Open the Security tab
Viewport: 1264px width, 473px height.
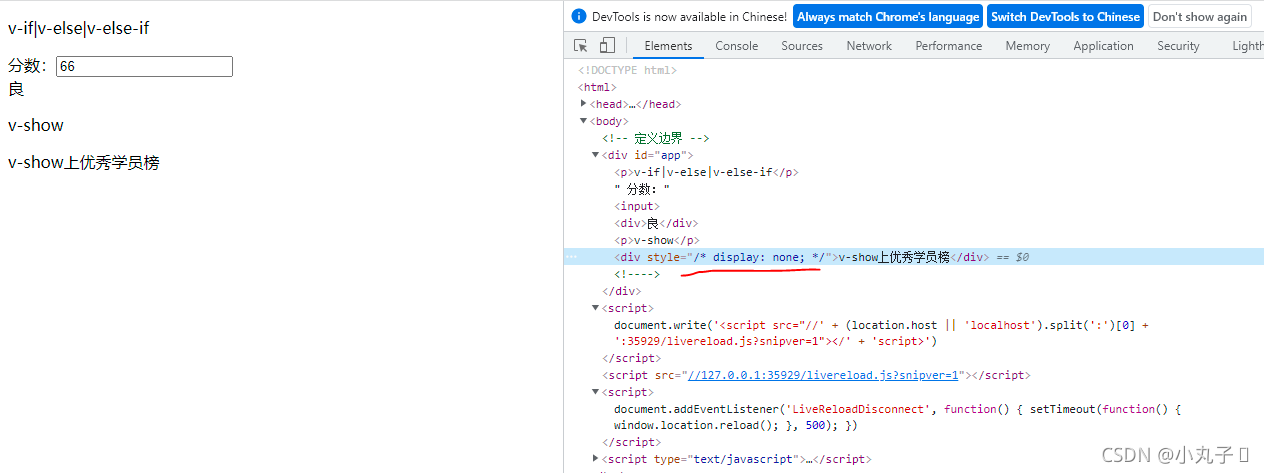[x=1178, y=46]
